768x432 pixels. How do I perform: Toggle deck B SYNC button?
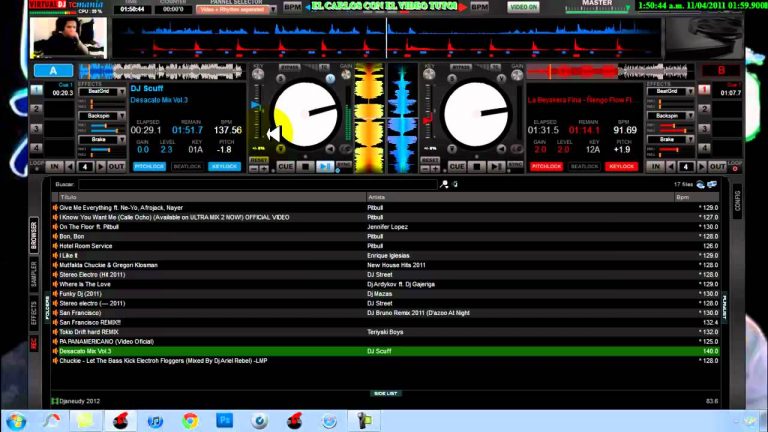(515, 165)
